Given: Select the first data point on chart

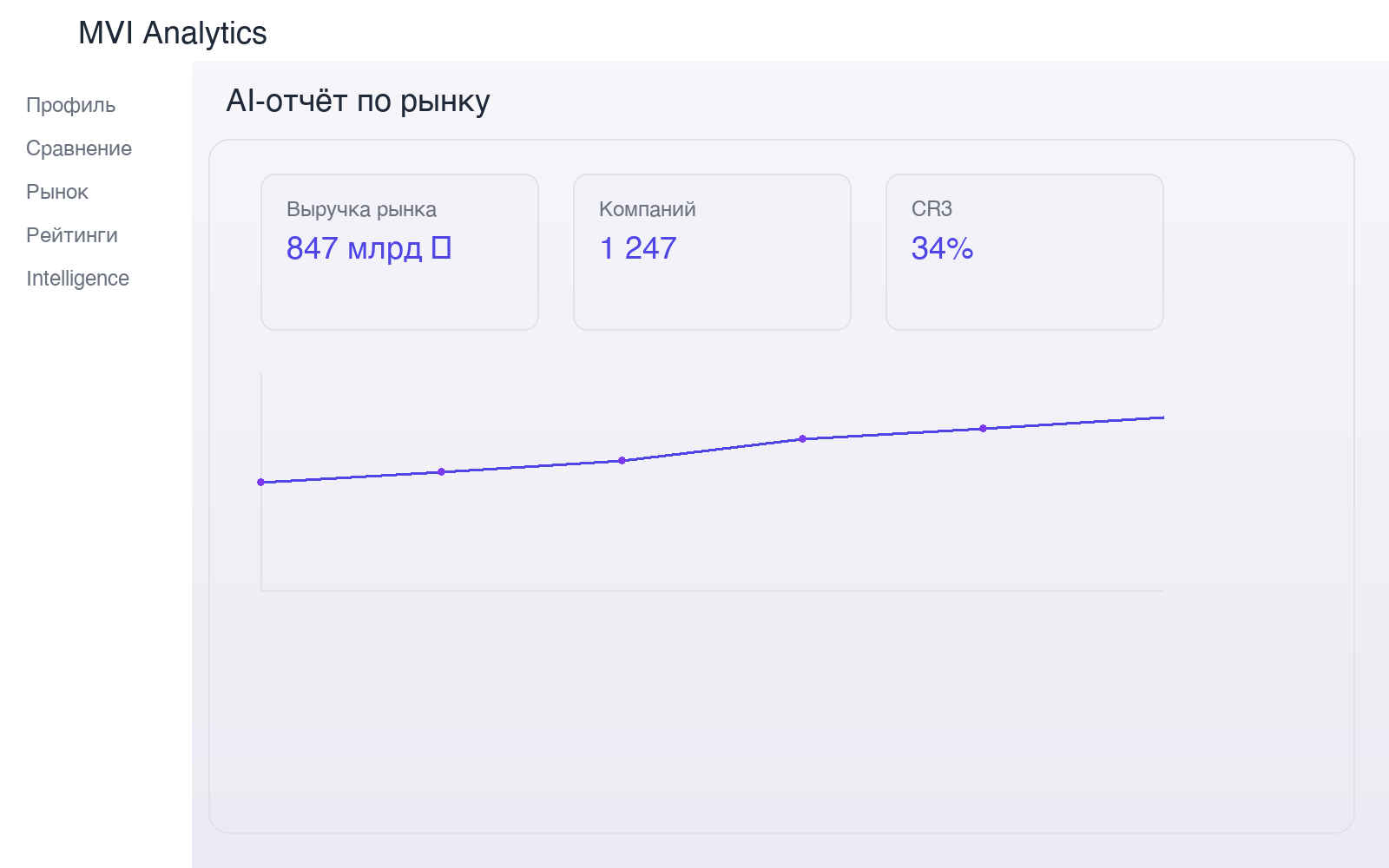Looking at the screenshot, I should [x=260, y=482].
